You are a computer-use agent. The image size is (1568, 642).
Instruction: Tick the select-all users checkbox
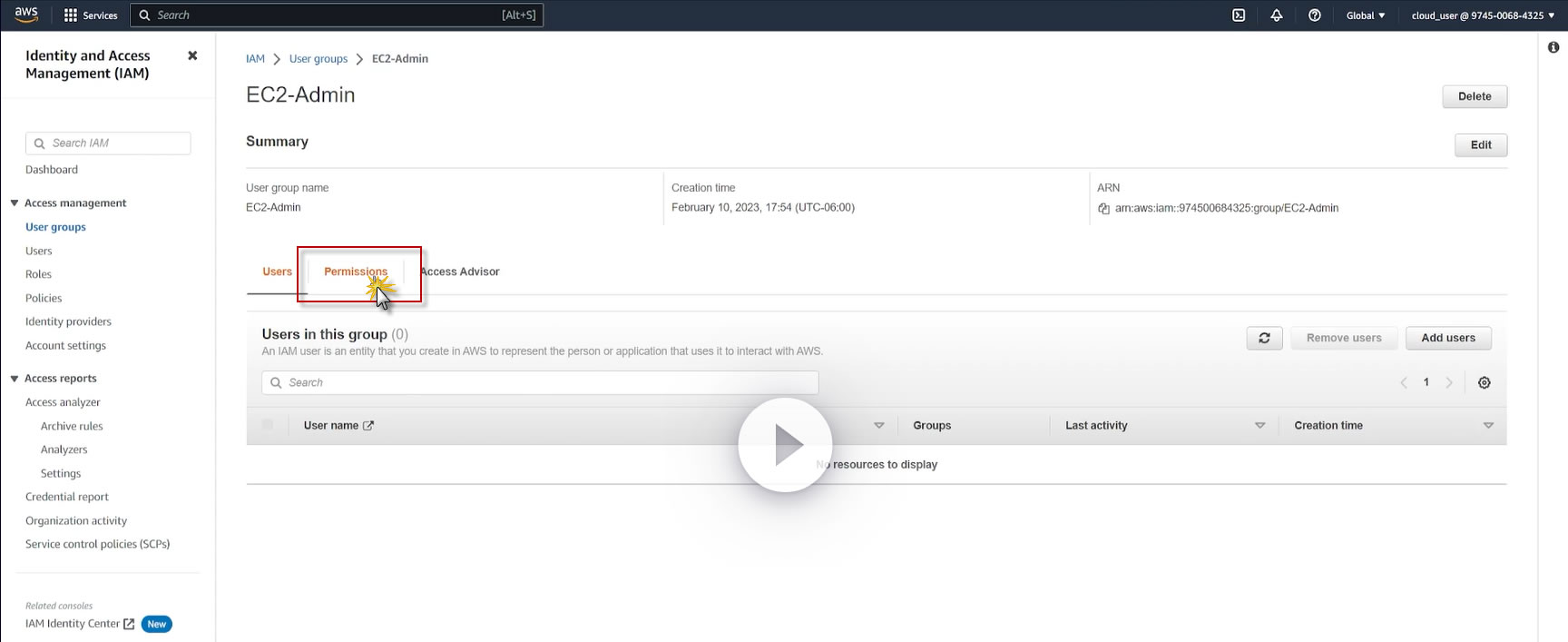coord(268,425)
